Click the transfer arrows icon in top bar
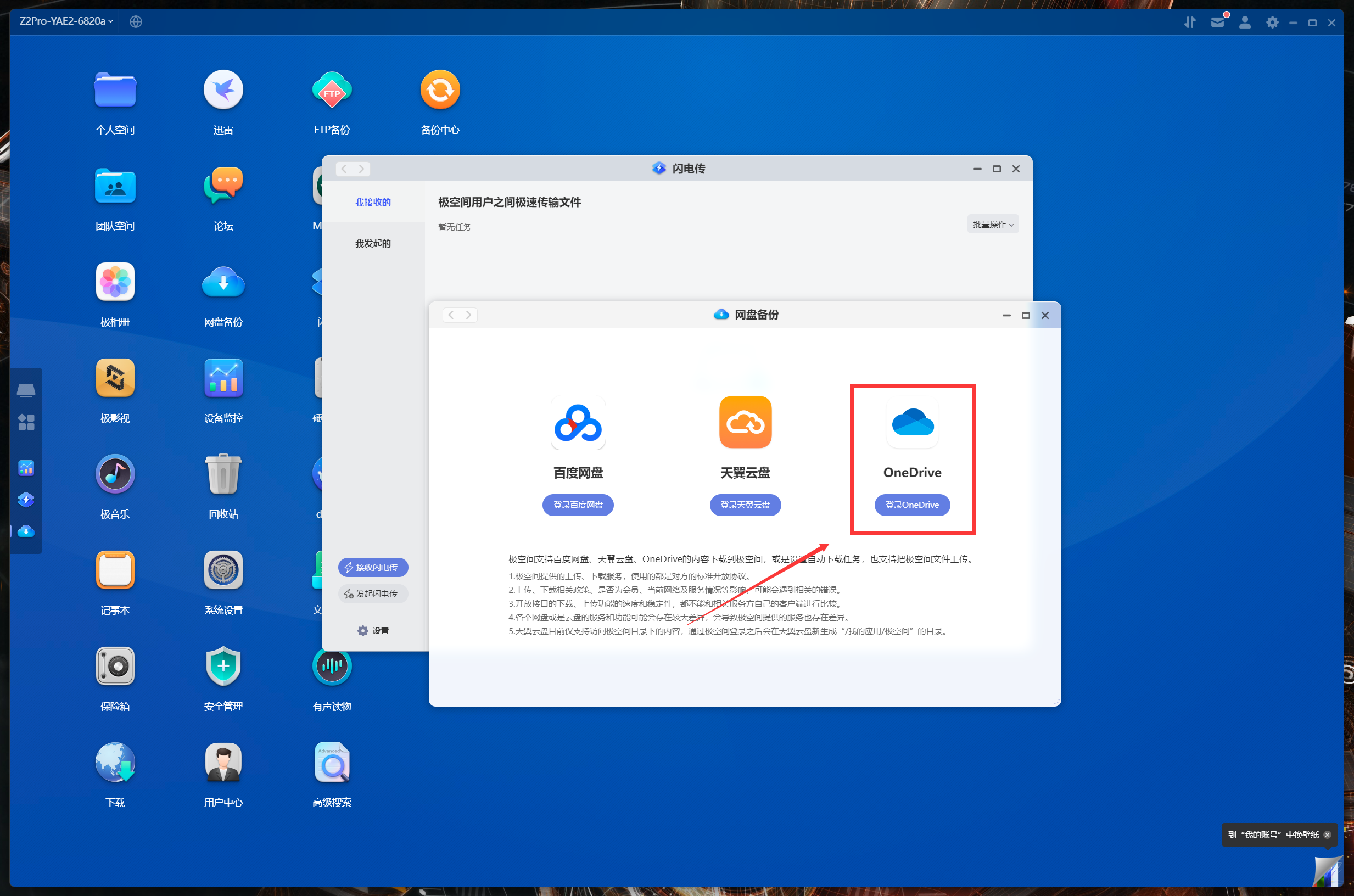Viewport: 1354px width, 896px height. pyautogui.click(x=1190, y=22)
